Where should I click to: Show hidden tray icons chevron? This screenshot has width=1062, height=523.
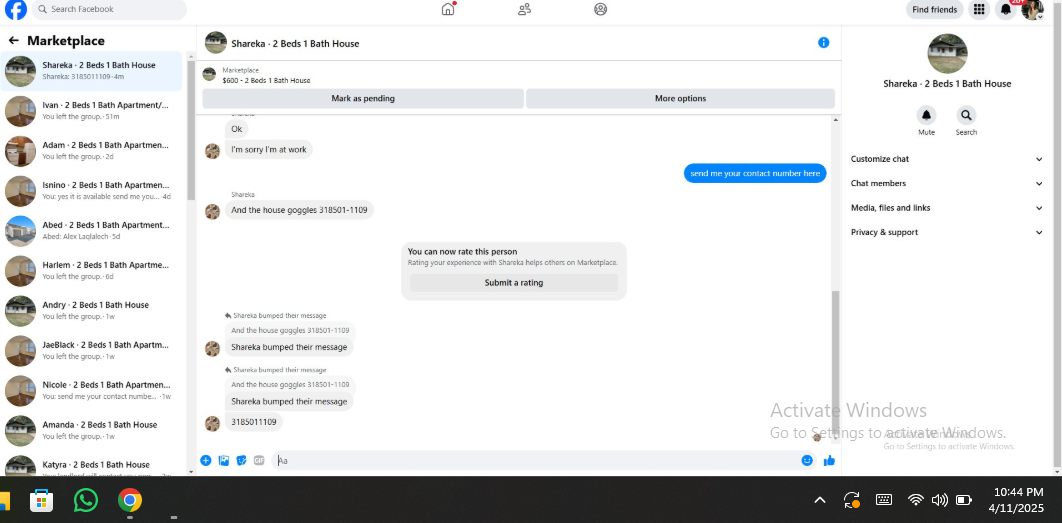click(x=820, y=501)
